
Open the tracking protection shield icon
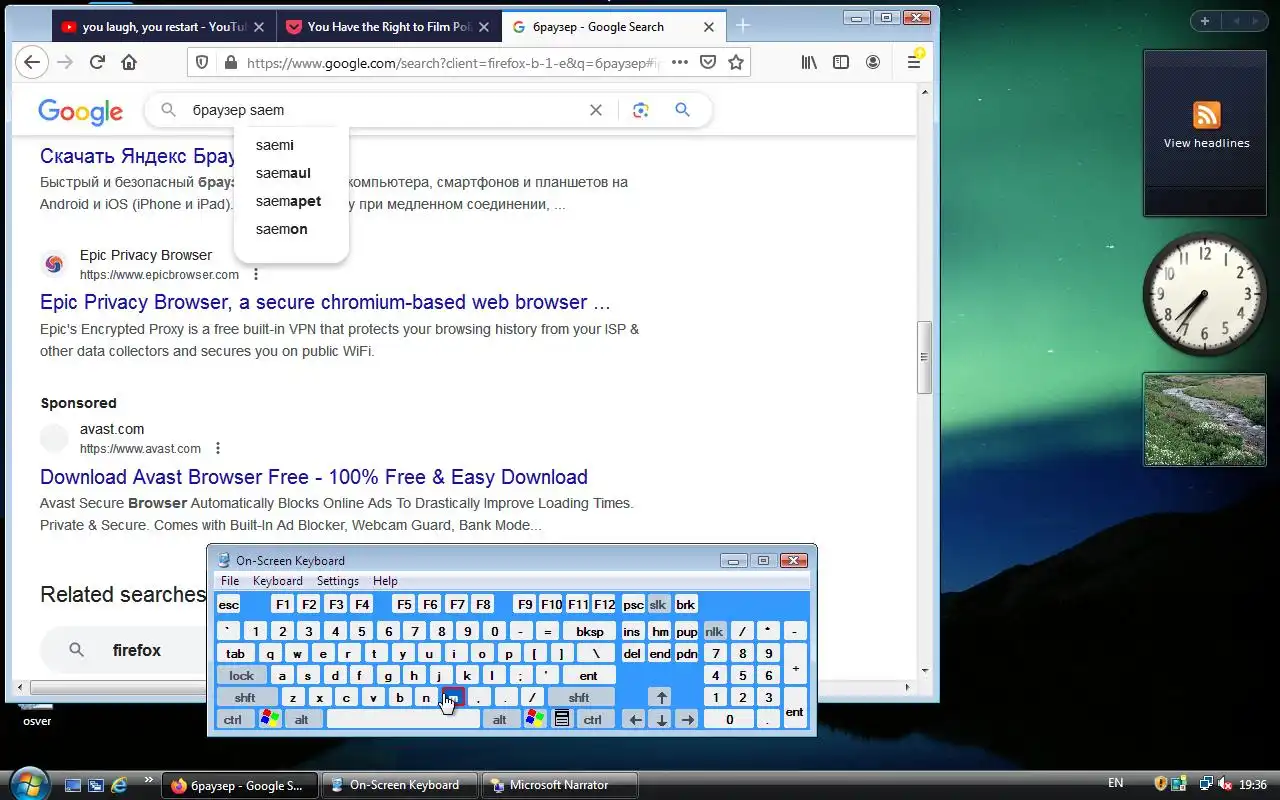click(202, 62)
